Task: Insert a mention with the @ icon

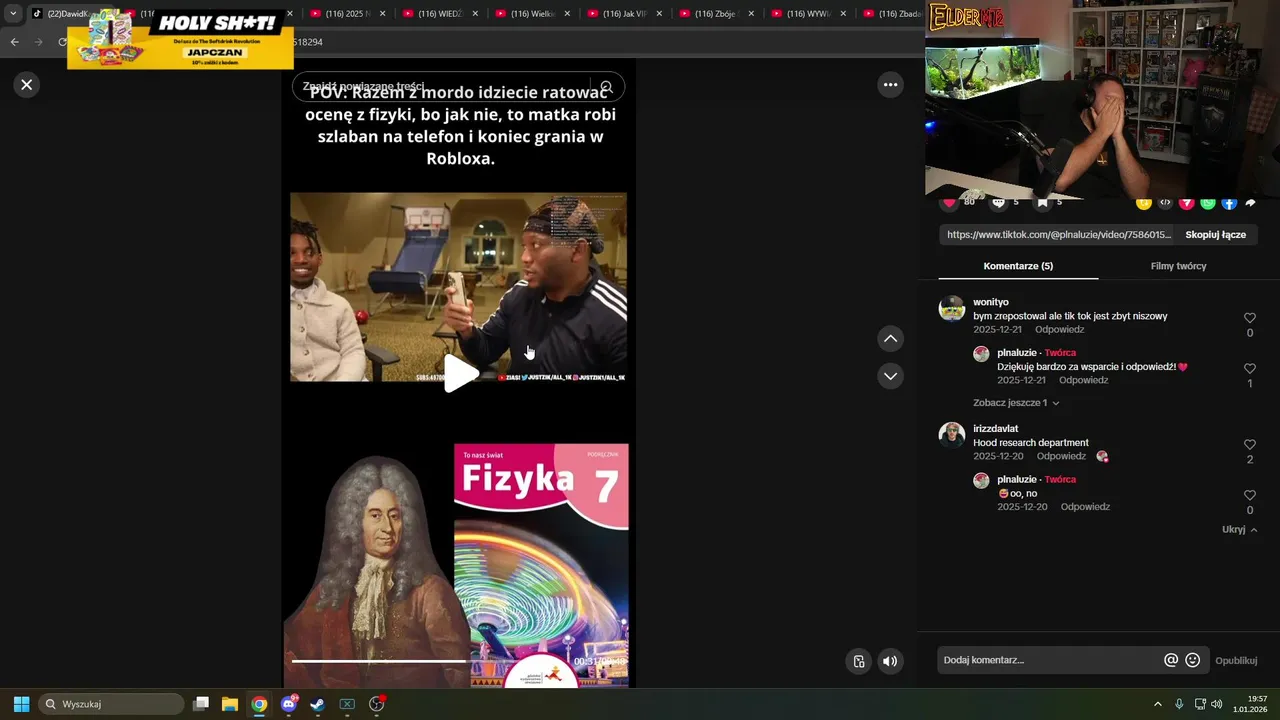Action: pyautogui.click(x=1171, y=660)
